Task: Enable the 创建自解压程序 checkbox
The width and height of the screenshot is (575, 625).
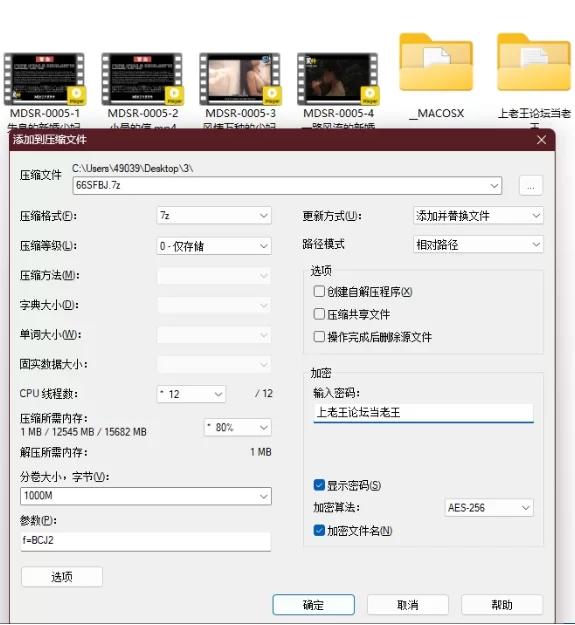Action: (319, 291)
